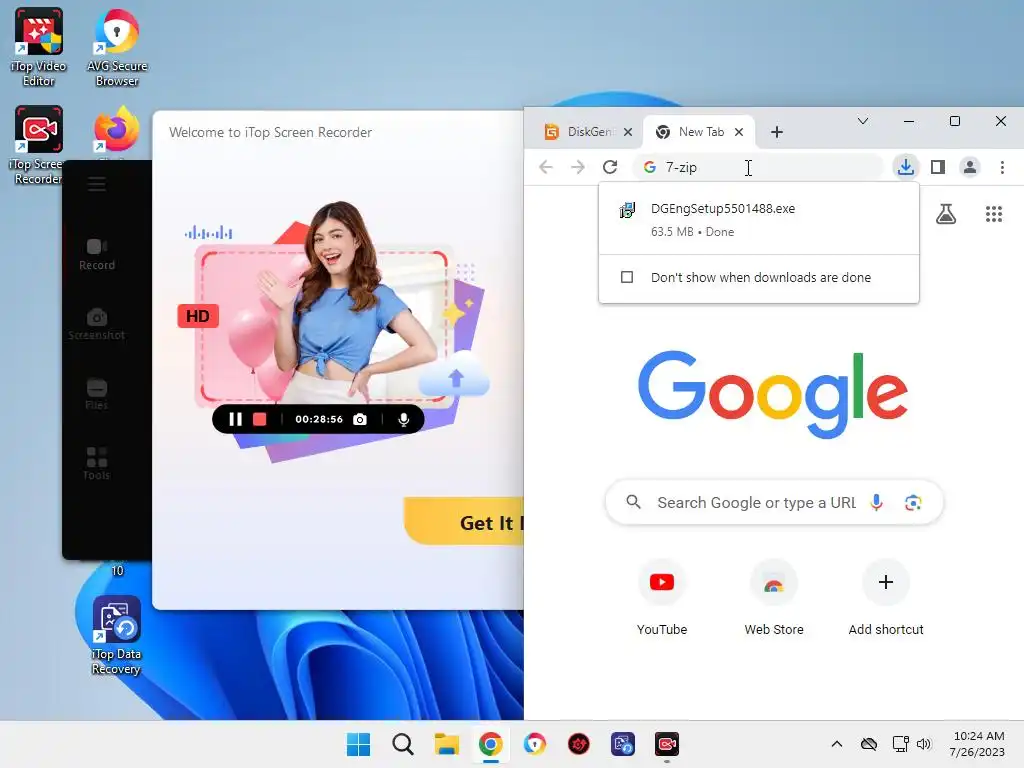
Task: Open volume control in system tray
Action: click(x=923, y=744)
